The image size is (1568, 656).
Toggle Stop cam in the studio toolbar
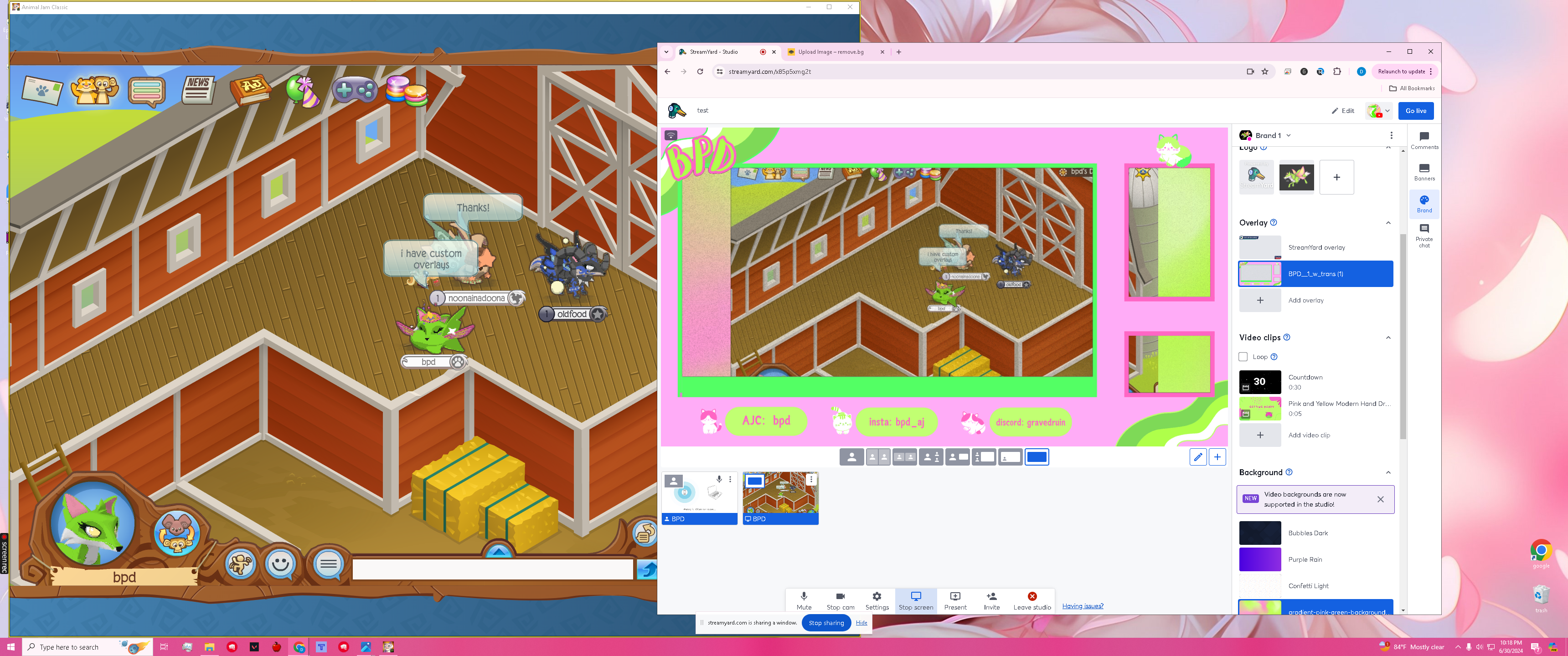pyautogui.click(x=840, y=600)
